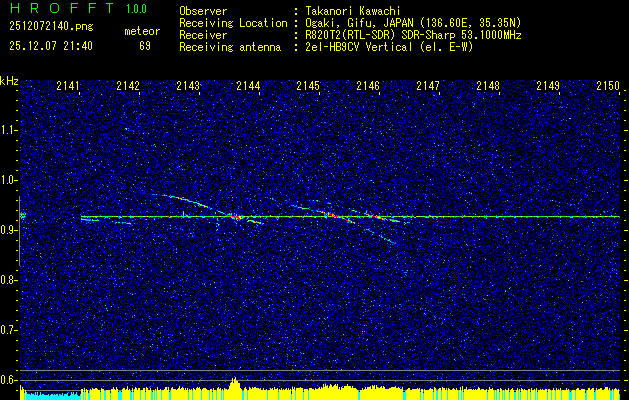Click the 0.7 kHz frequency label
629x400 pixels.
[8, 330]
